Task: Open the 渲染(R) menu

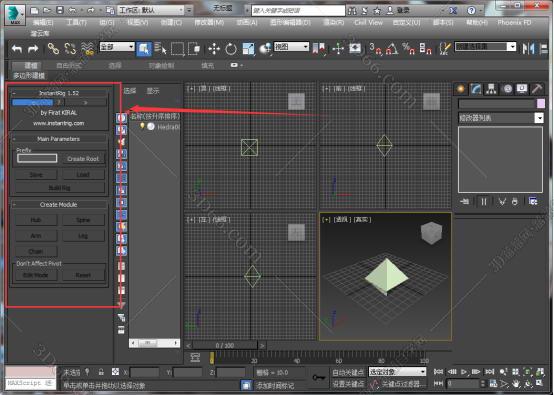Action: click(x=333, y=23)
